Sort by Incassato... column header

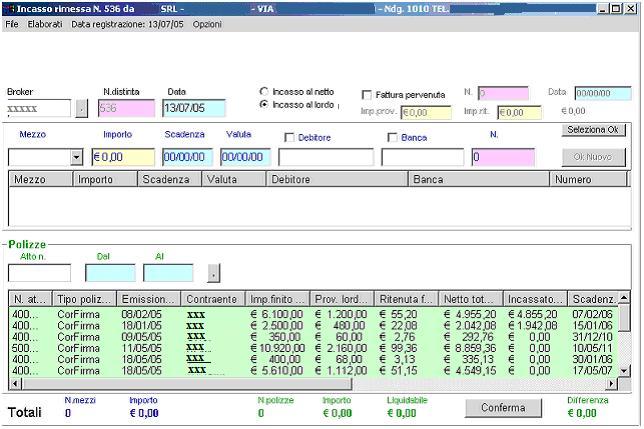(x=535, y=299)
